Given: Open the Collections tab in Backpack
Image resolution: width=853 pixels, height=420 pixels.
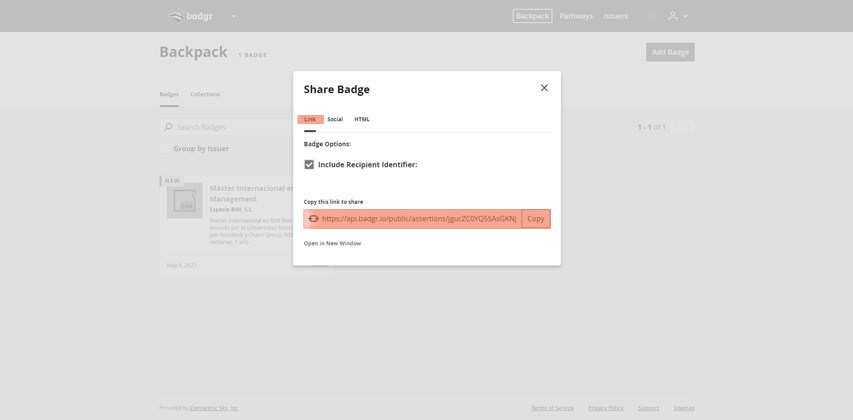Looking at the screenshot, I should (x=205, y=94).
